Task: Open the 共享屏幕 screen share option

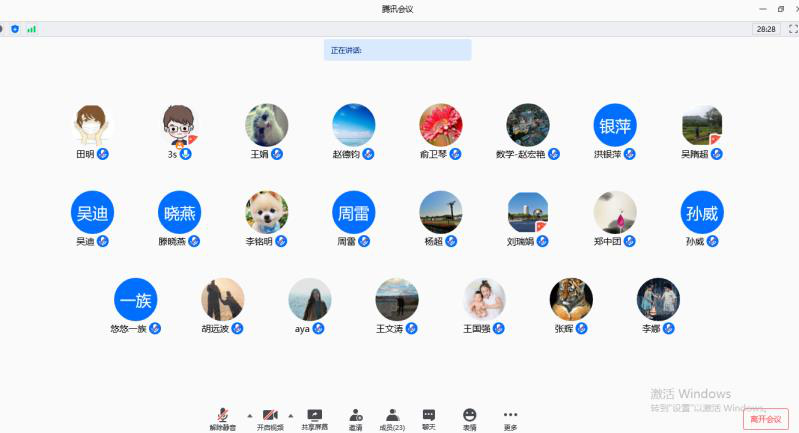Action: coord(314,418)
